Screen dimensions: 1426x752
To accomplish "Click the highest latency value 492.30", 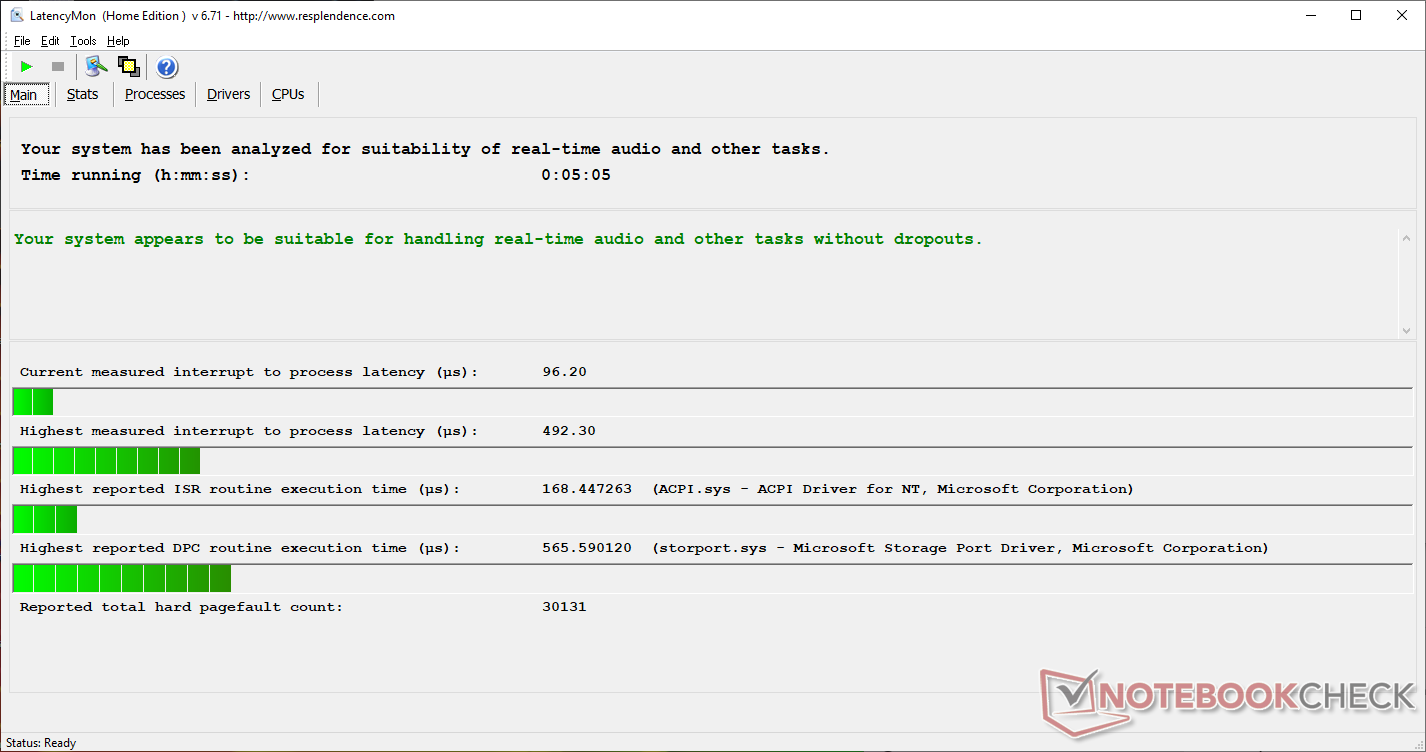I will [569, 431].
